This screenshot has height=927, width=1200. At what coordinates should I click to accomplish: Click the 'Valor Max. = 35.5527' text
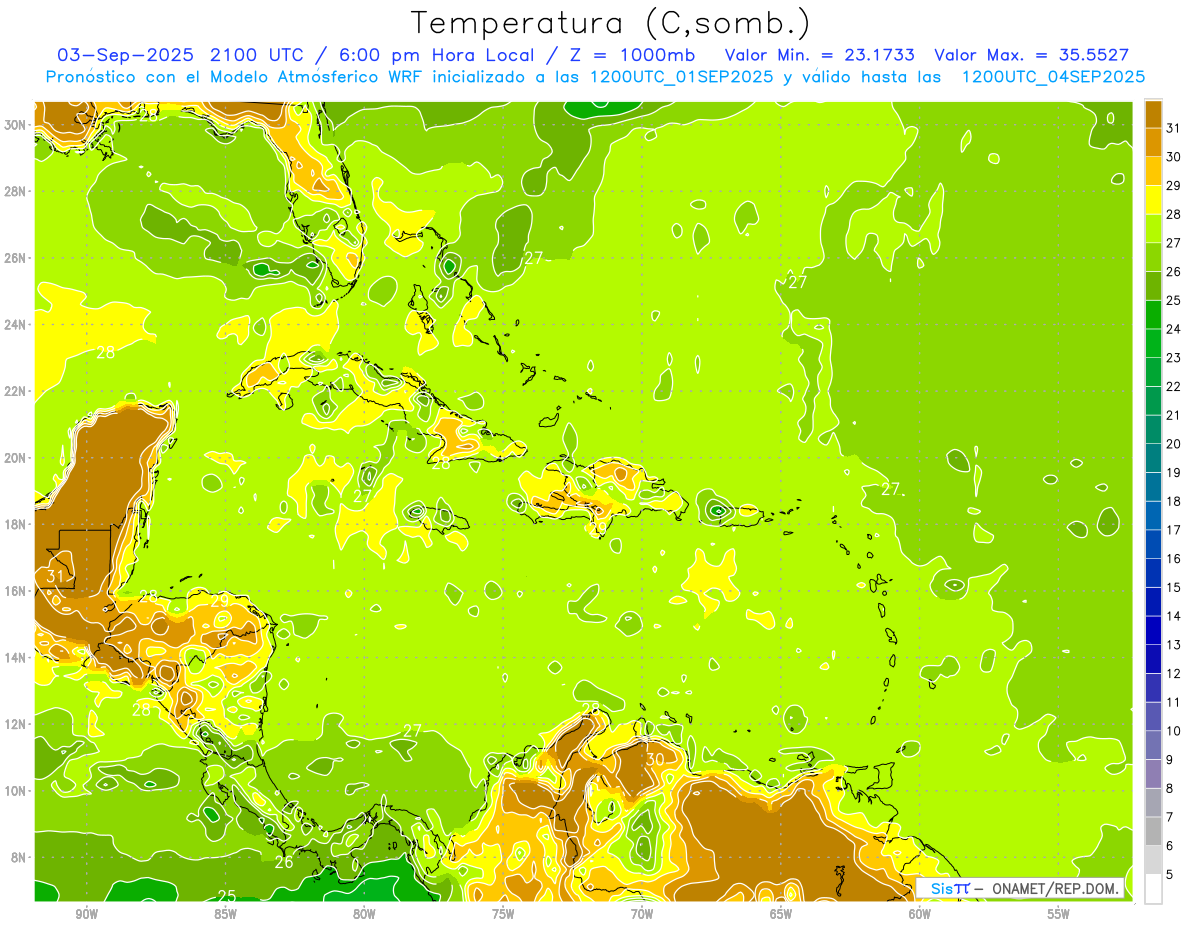point(1031,55)
